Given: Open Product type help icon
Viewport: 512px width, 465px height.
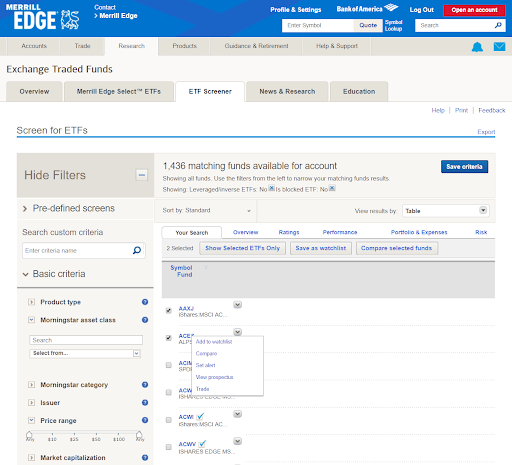Looking at the screenshot, I should [145, 302].
